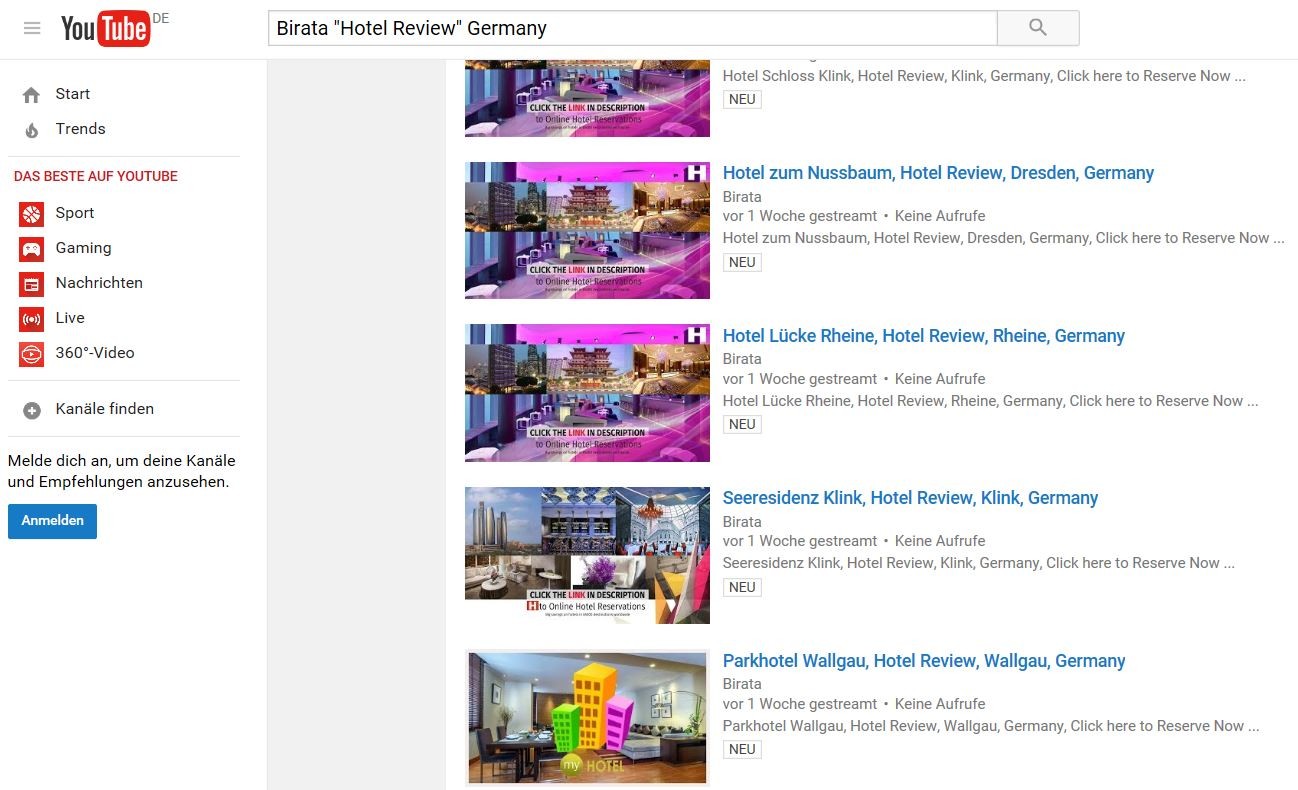Click NEU badge under Seeresidenz Klink
Viewport: 1298px width, 790px height.
tap(742, 587)
